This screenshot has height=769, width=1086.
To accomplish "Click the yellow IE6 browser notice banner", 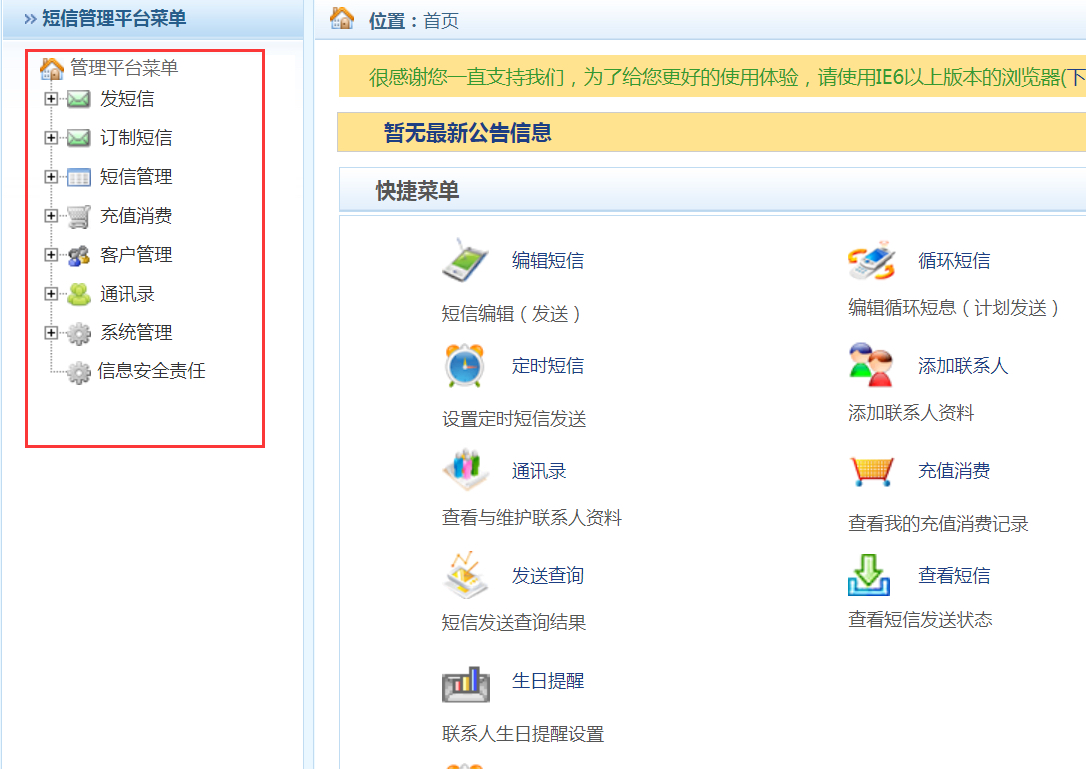I will point(712,77).
